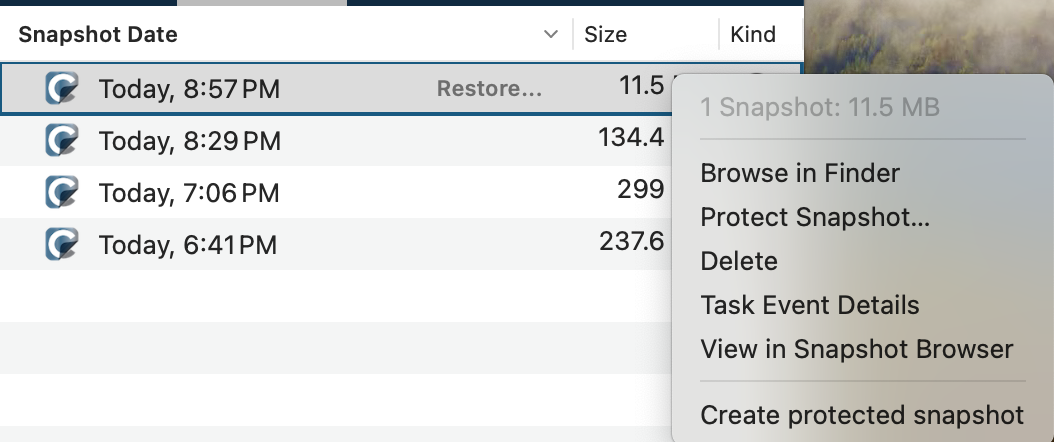The height and width of the screenshot is (442, 1054).
Task: Click the 7:06 PM snapshot icon
Action: 62,192
